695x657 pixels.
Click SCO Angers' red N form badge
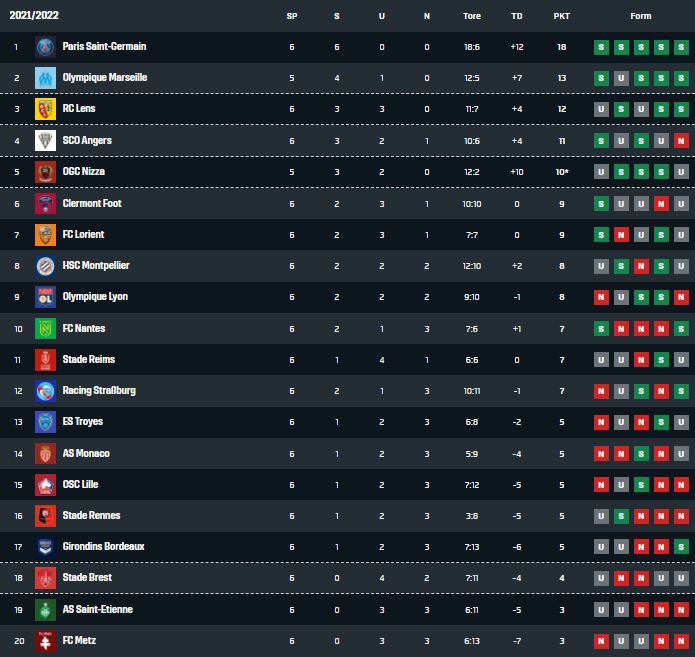[x=681, y=141]
